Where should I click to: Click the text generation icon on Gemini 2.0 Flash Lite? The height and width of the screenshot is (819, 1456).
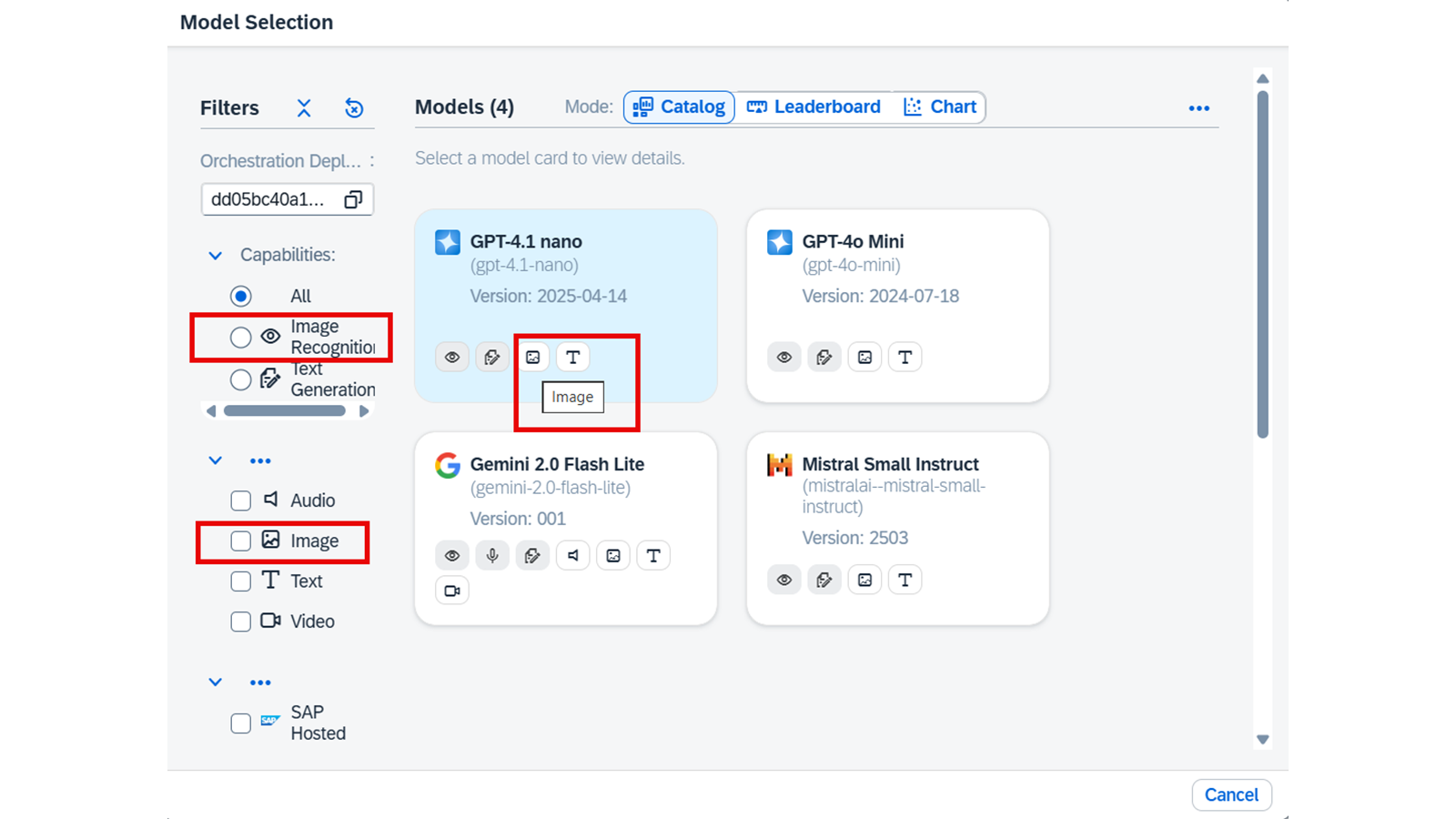point(532,555)
